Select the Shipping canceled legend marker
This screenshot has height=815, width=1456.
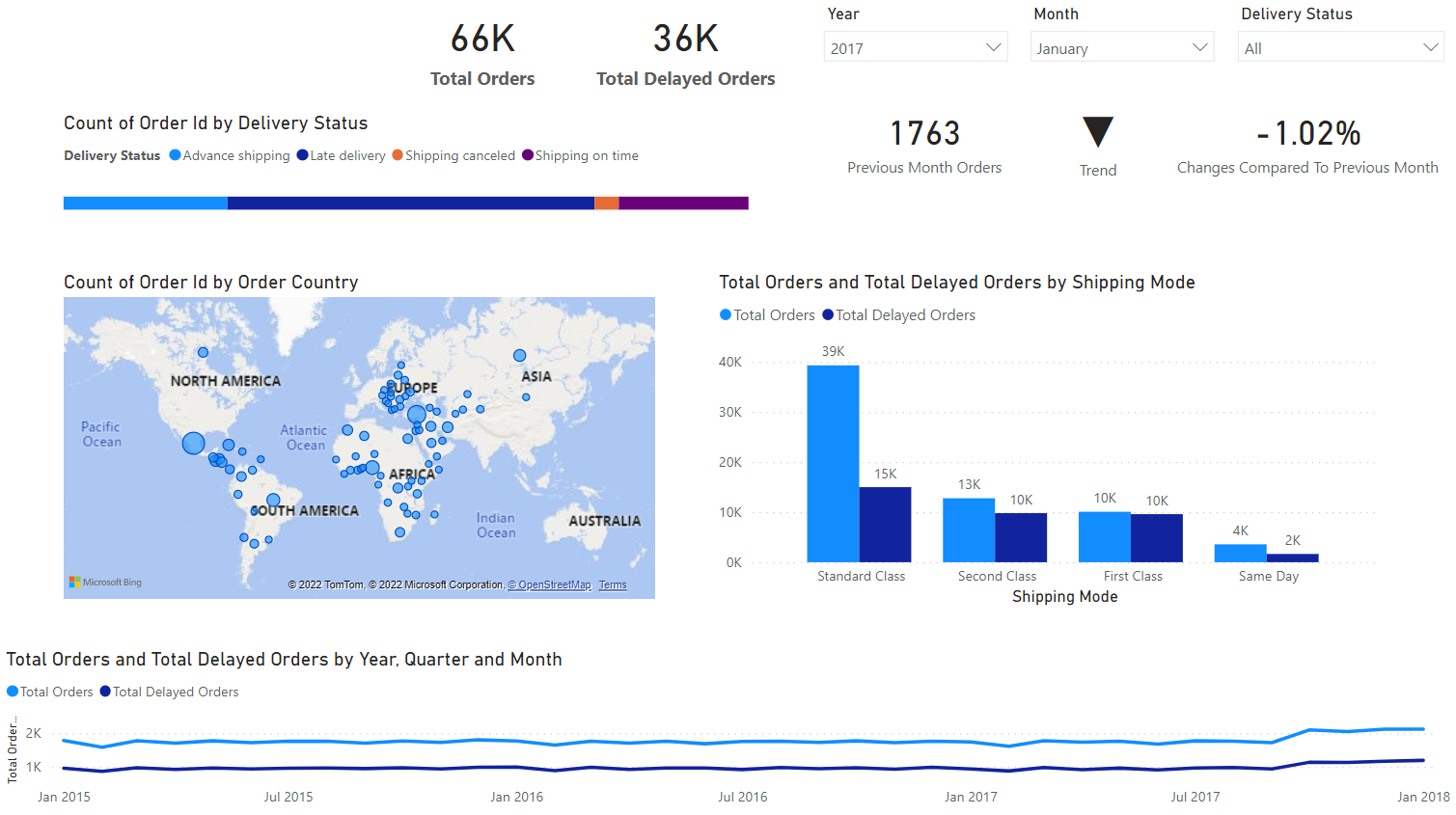[398, 155]
